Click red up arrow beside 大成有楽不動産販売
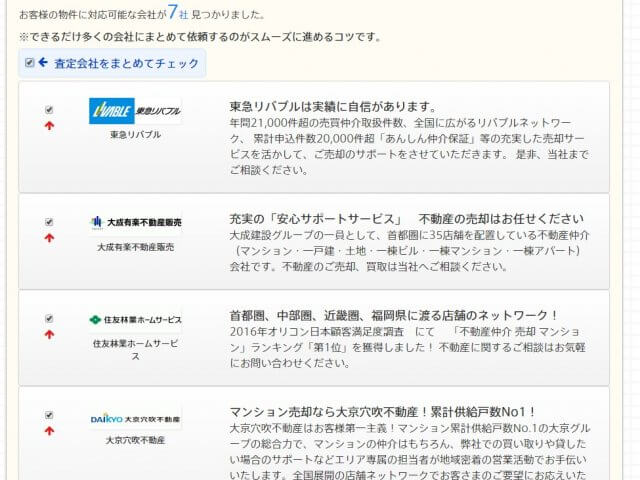 pyautogui.click(x=49, y=238)
